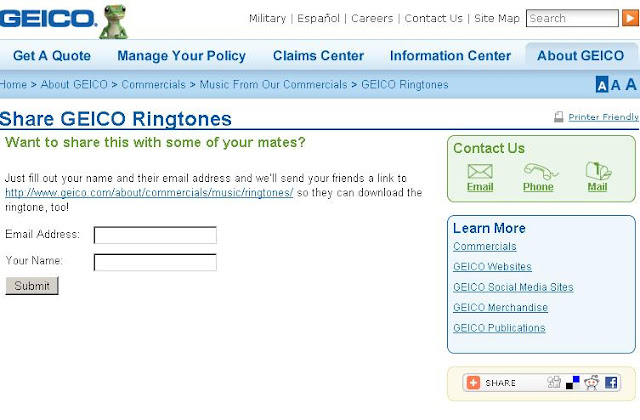Click the Email envelope icon

click(480, 171)
